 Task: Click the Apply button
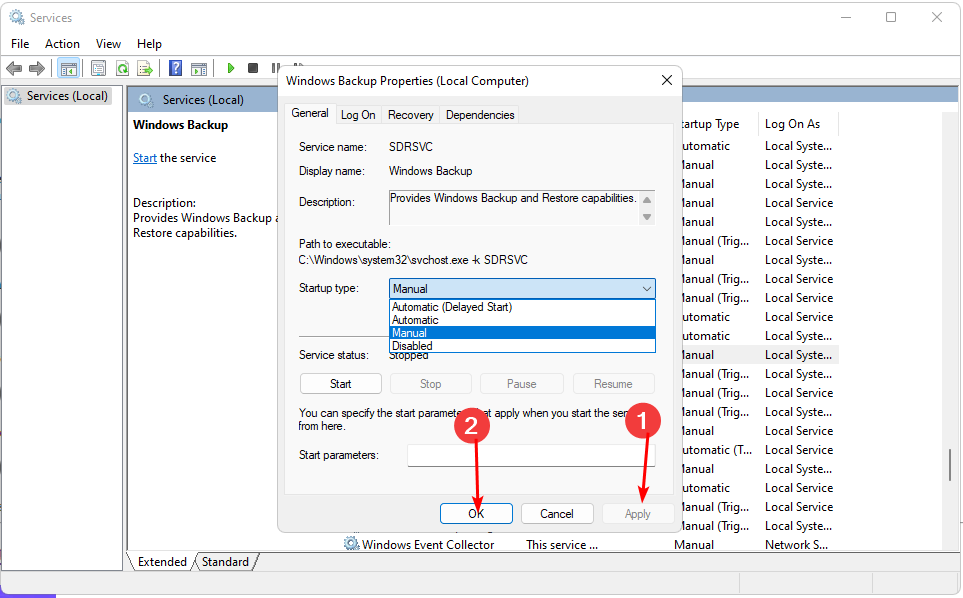click(637, 513)
